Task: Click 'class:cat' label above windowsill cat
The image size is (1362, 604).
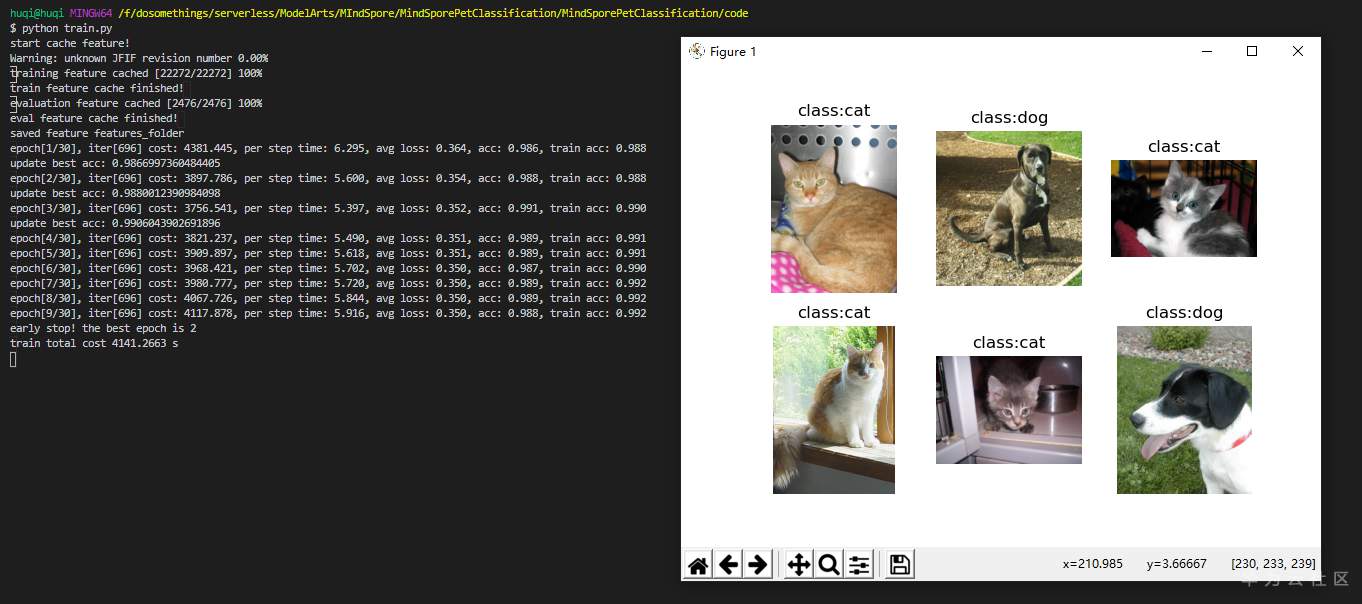Action: click(834, 313)
